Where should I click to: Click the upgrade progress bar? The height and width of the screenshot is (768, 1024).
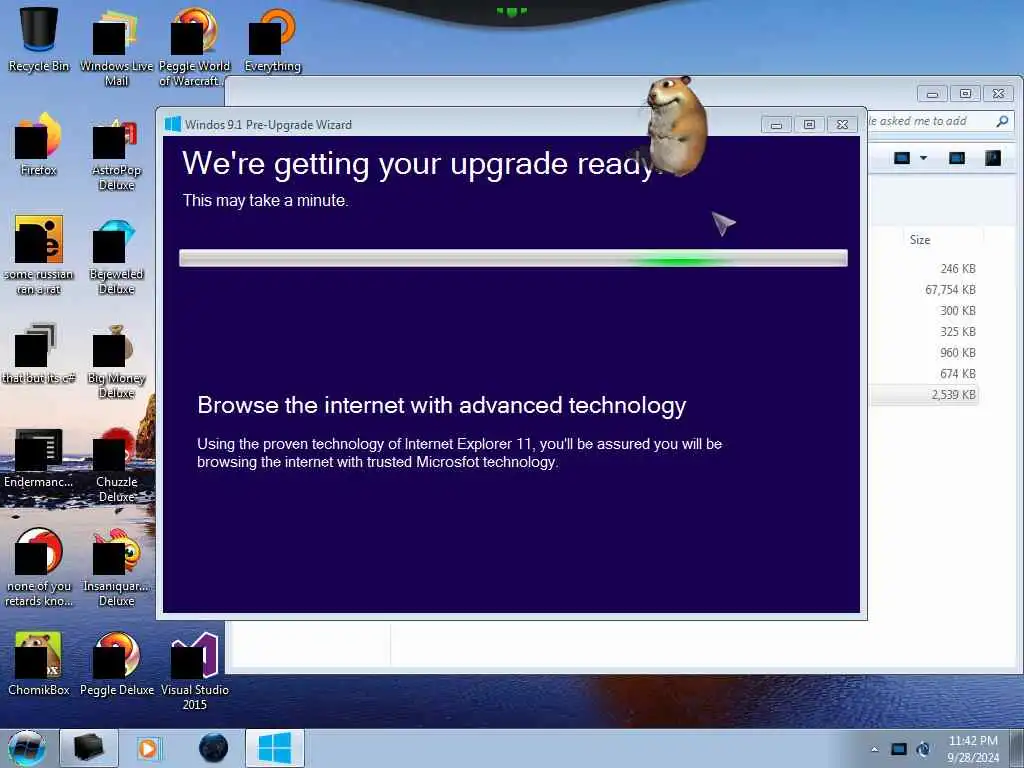(513, 258)
